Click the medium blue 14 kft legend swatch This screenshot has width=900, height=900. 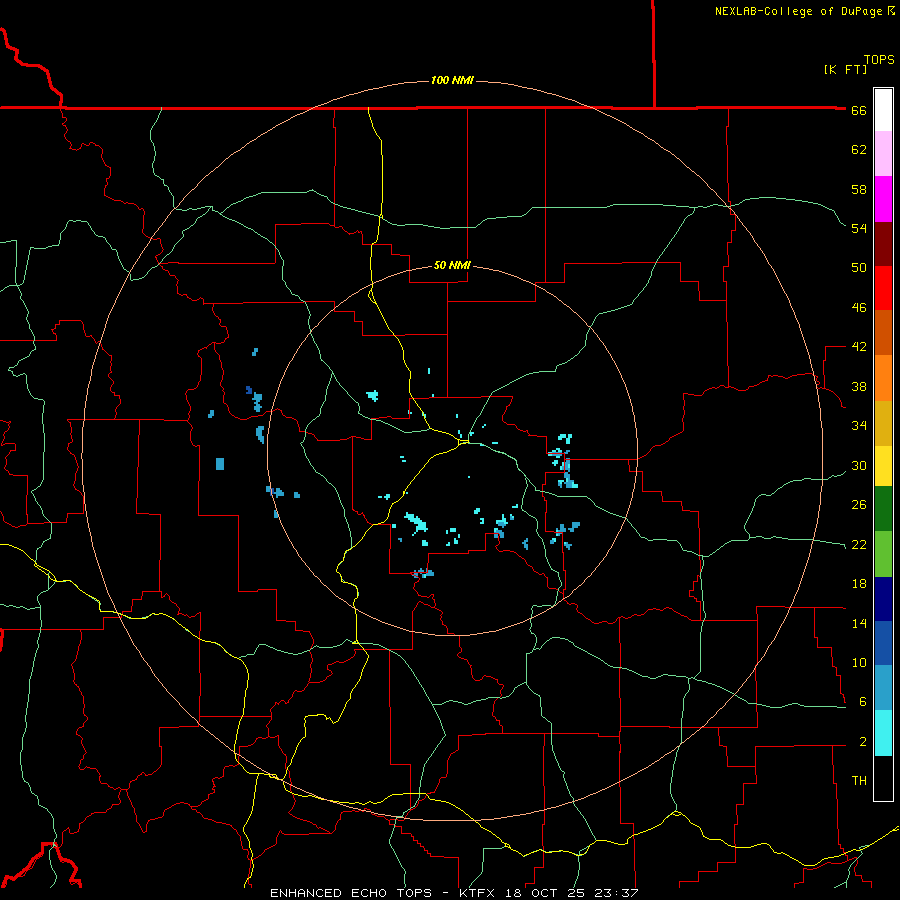click(x=883, y=643)
